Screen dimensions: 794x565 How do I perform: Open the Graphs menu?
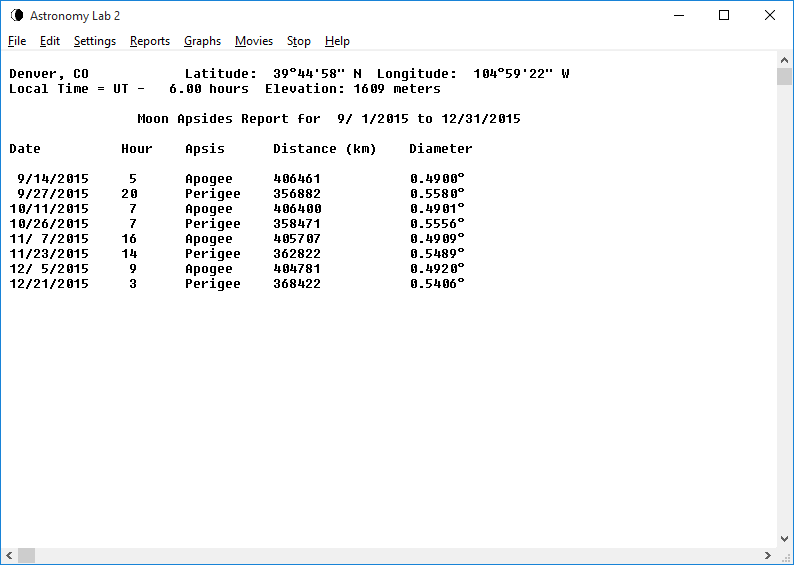(x=202, y=41)
